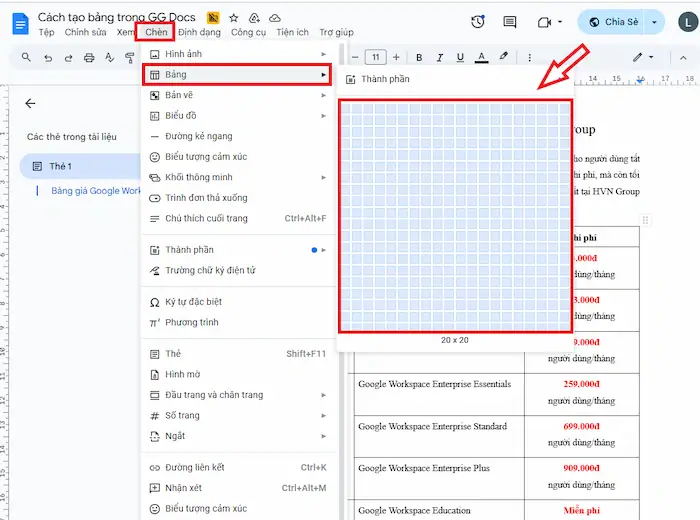Click the back arrow in outline panel
The width and height of the screenshot is (700, 520).
point(30,103)
